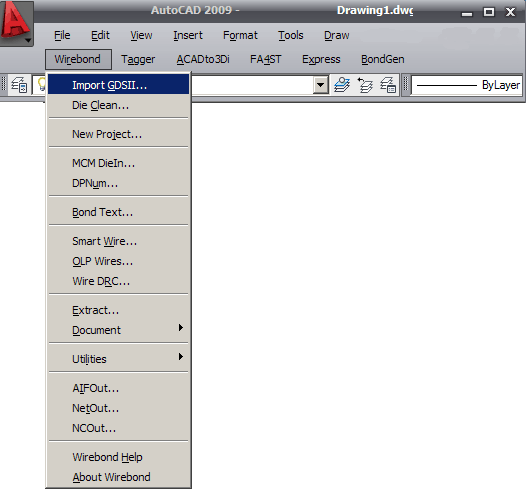Screen dimensions: 526x497
Task: Open the Format menu
Action: point(240,35)
